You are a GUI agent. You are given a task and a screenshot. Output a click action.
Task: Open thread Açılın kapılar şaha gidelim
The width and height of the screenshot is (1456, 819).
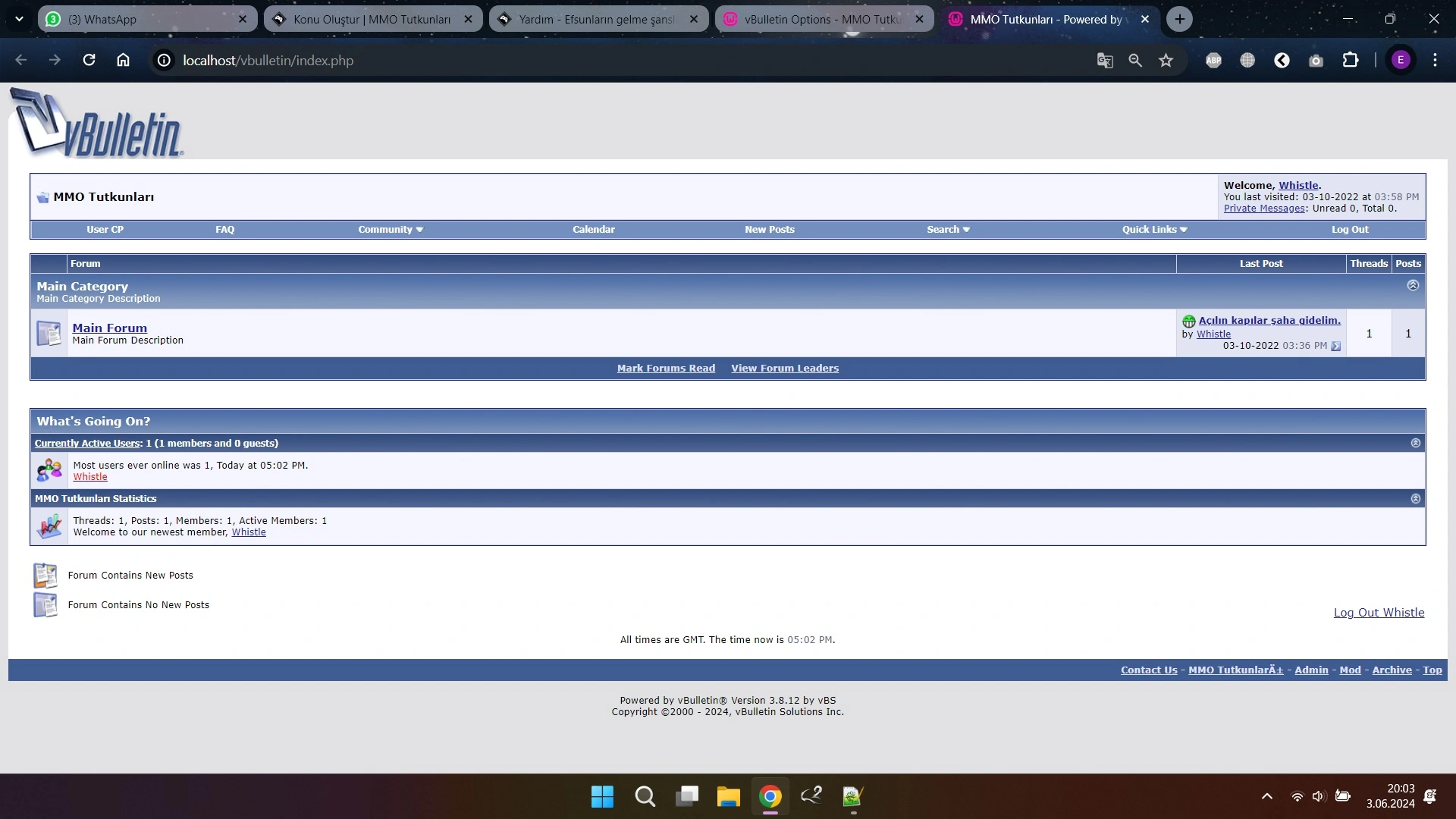click(1269, 321)
